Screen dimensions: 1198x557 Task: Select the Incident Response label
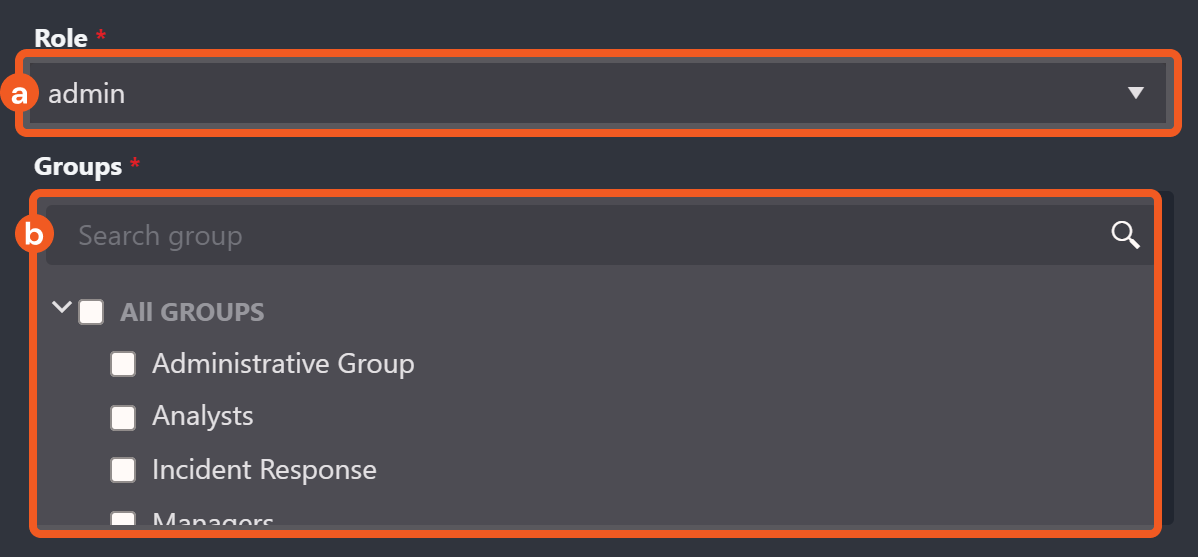(x=264, y=470)
